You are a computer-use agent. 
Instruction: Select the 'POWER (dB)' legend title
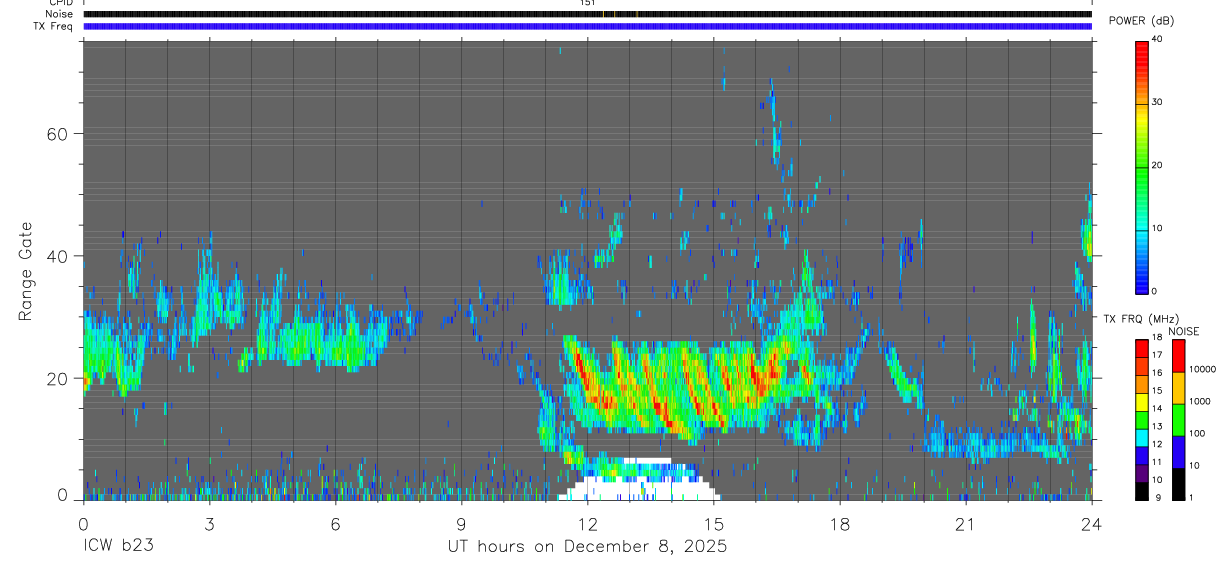(x=1142, y=22)
